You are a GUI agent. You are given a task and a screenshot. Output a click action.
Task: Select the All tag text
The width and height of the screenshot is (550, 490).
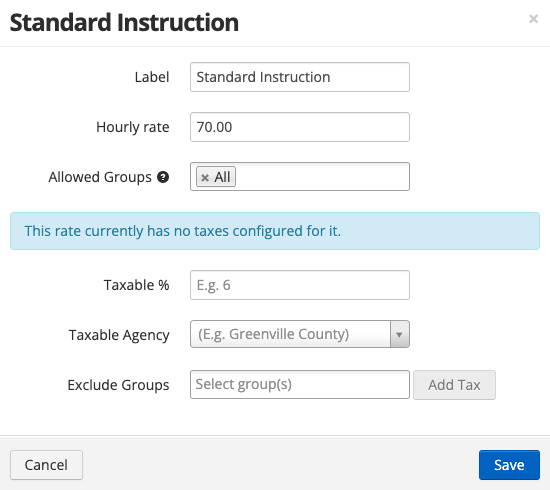222,177
